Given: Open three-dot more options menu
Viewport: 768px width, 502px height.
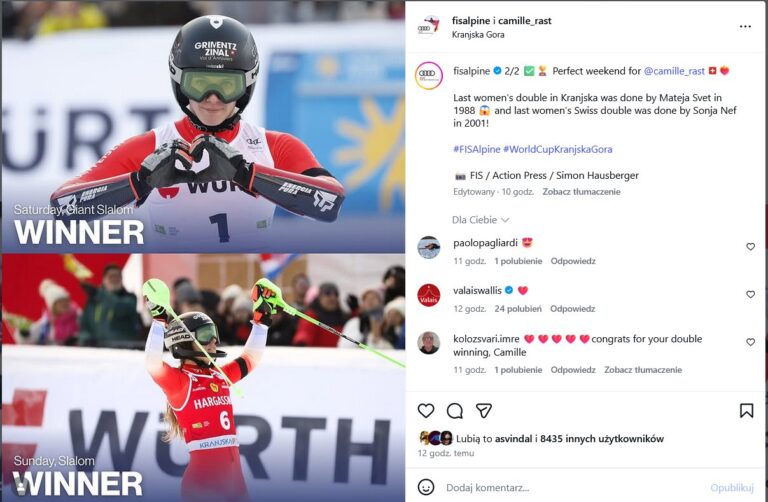Looking at the screenshot, I should pyautogui.click(x=745, y=26).
